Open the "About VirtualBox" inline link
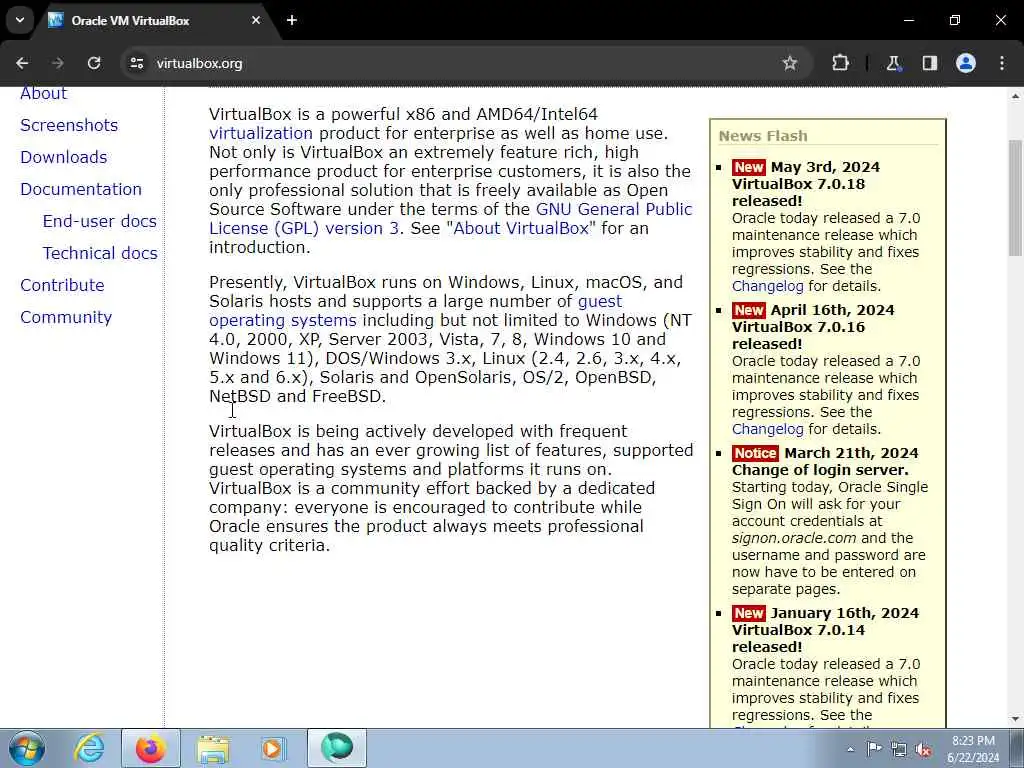 (521, 228)
